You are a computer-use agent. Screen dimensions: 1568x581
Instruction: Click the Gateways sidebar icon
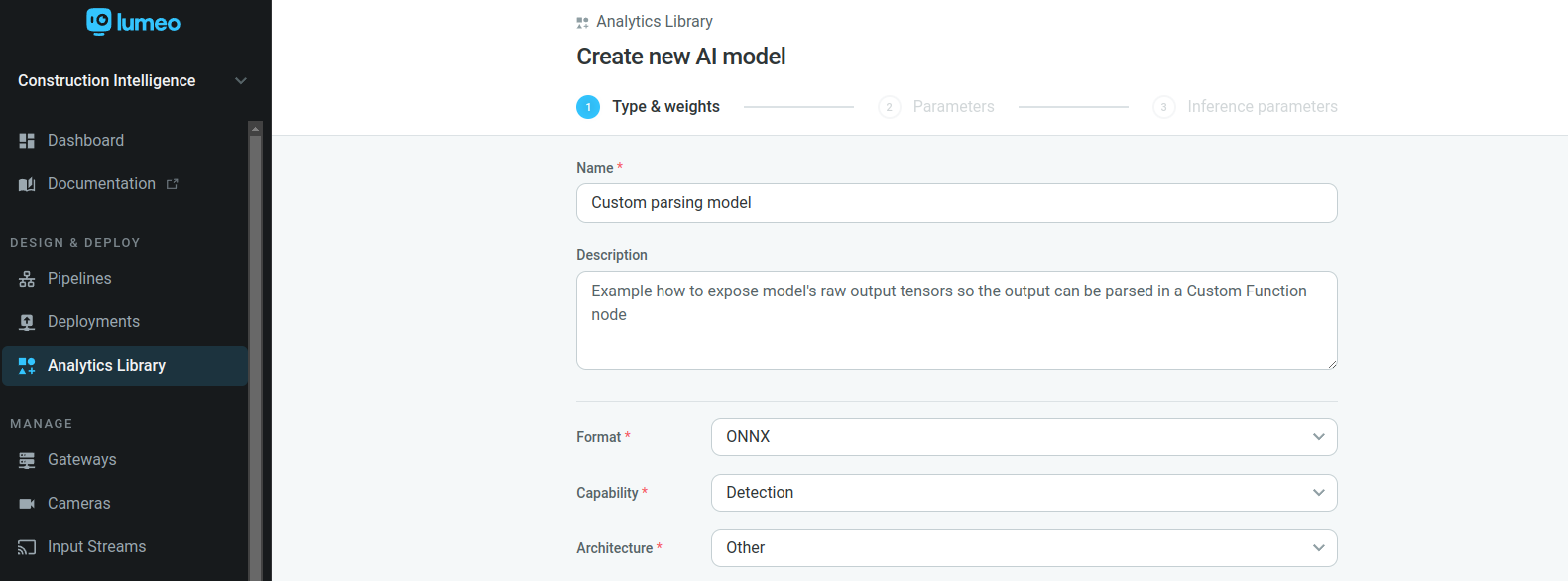(x=27, y=460)
